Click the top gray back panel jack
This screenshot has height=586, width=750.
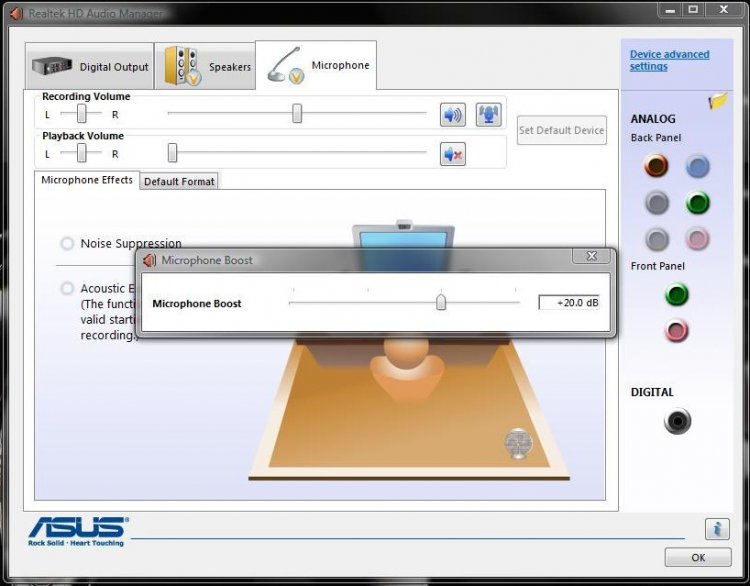tap(657, 202)
